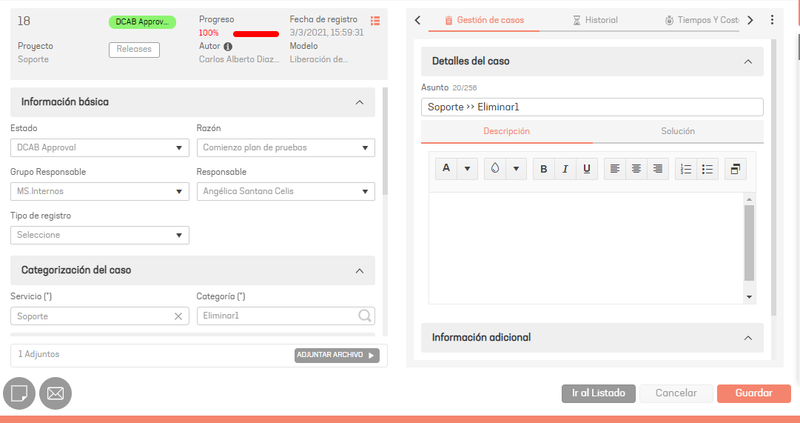Collapse the Detalles del caso section

748,62
